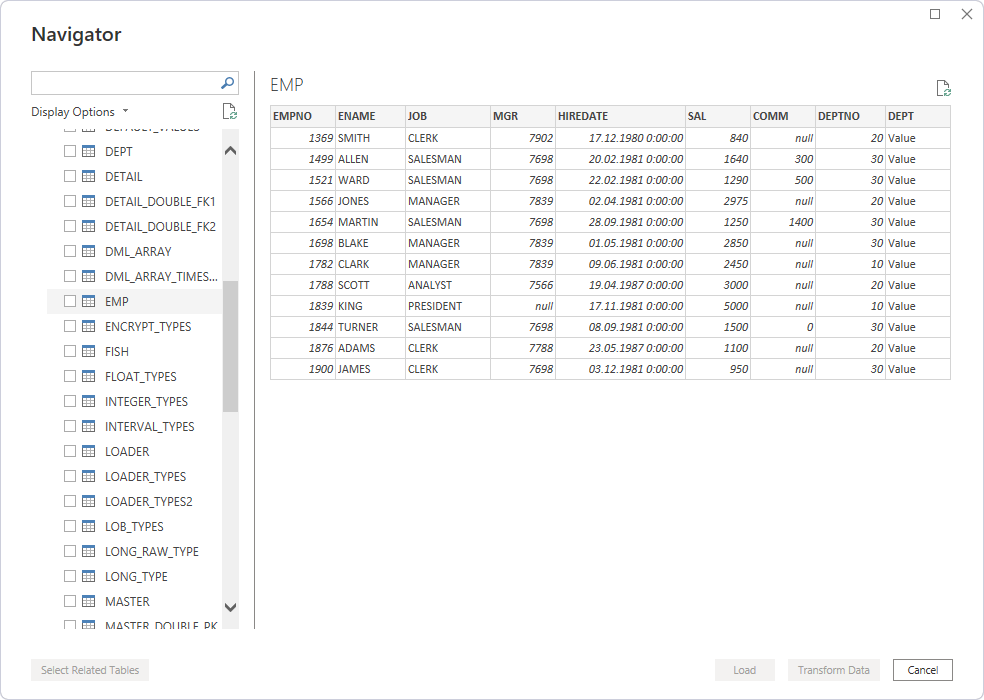Screen dimensions: 984x700
Task: Click the table icon beside EMP
Action: [88, 301]
